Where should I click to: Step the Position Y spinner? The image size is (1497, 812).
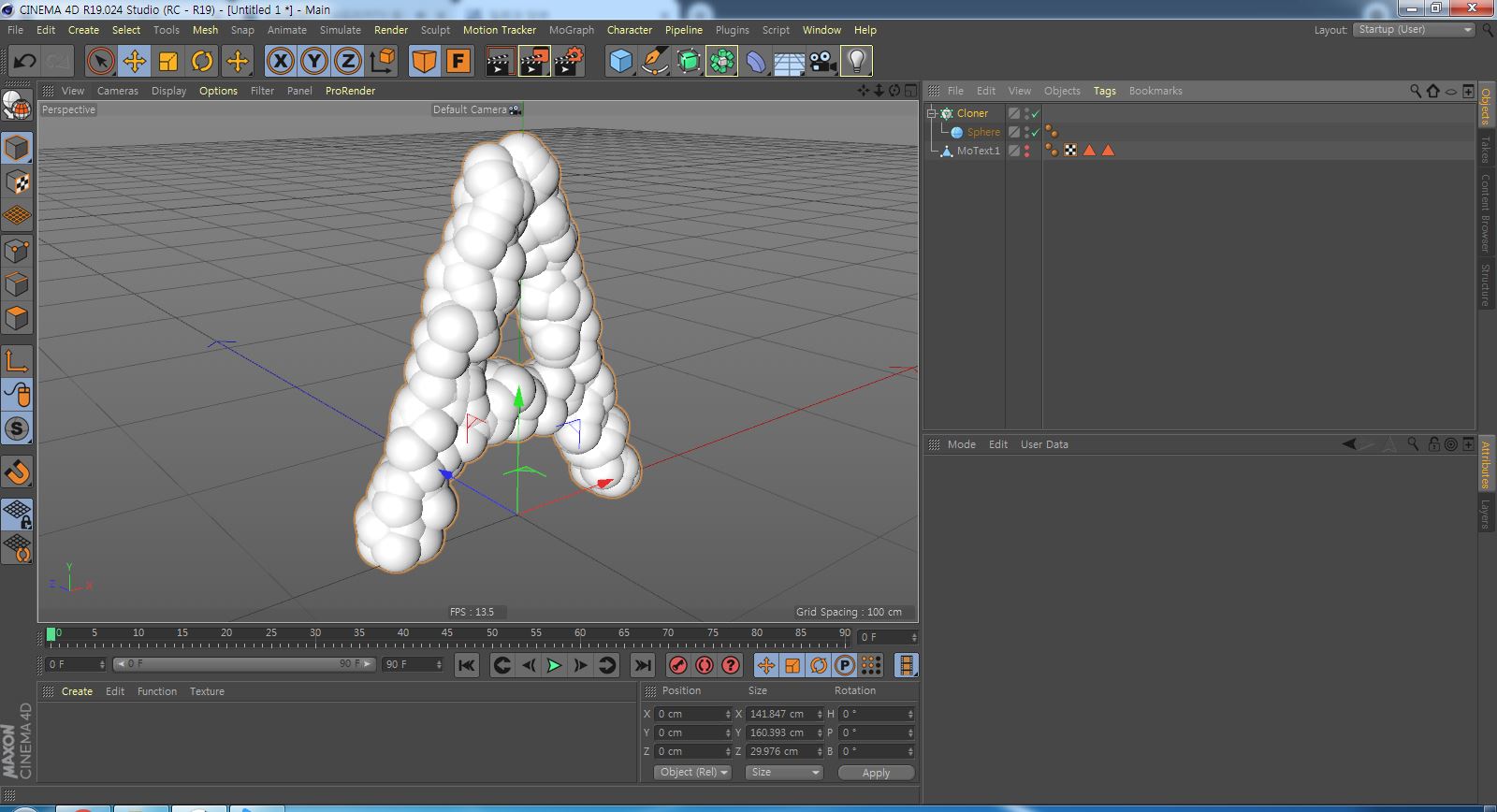click(728, 732)
